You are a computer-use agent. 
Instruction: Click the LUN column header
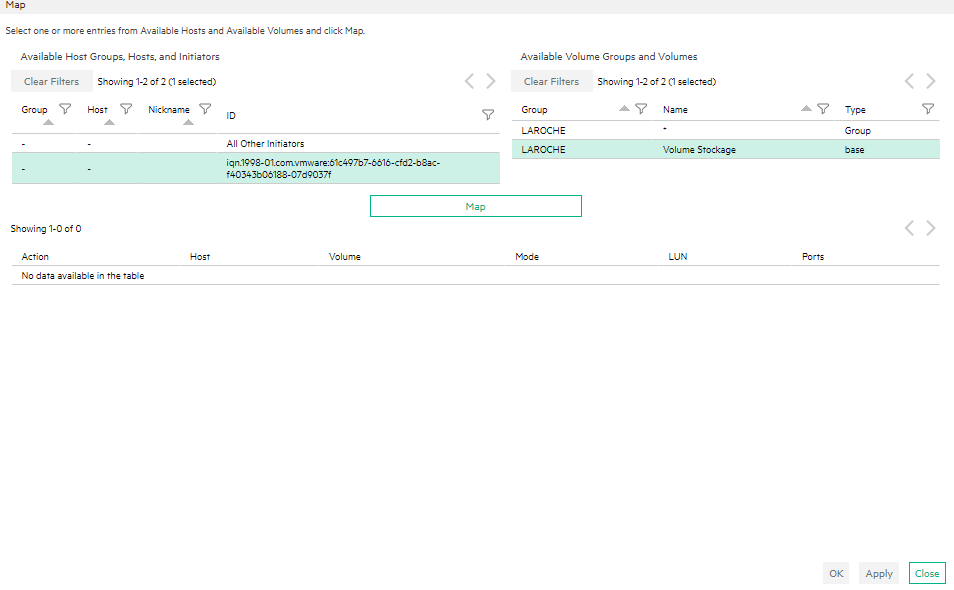click(x=678, y=257)
